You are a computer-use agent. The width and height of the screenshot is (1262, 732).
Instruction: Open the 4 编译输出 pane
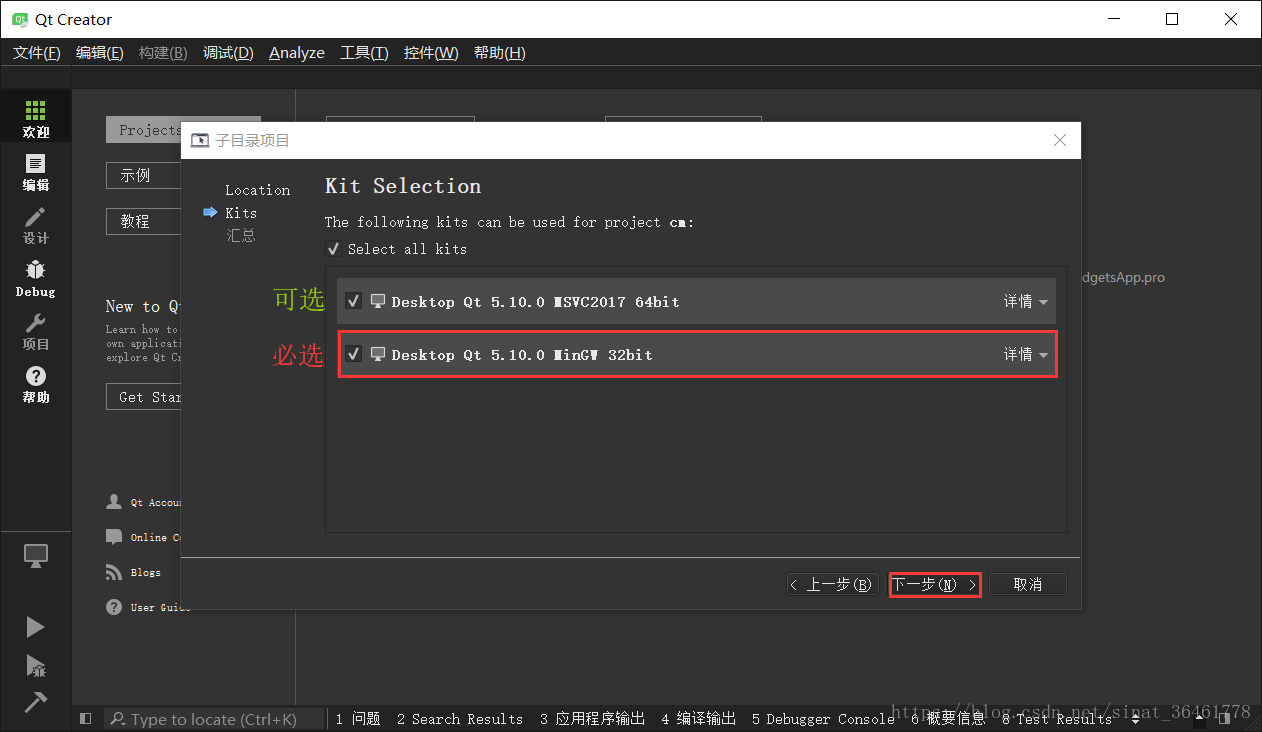(x=698, y=718)
